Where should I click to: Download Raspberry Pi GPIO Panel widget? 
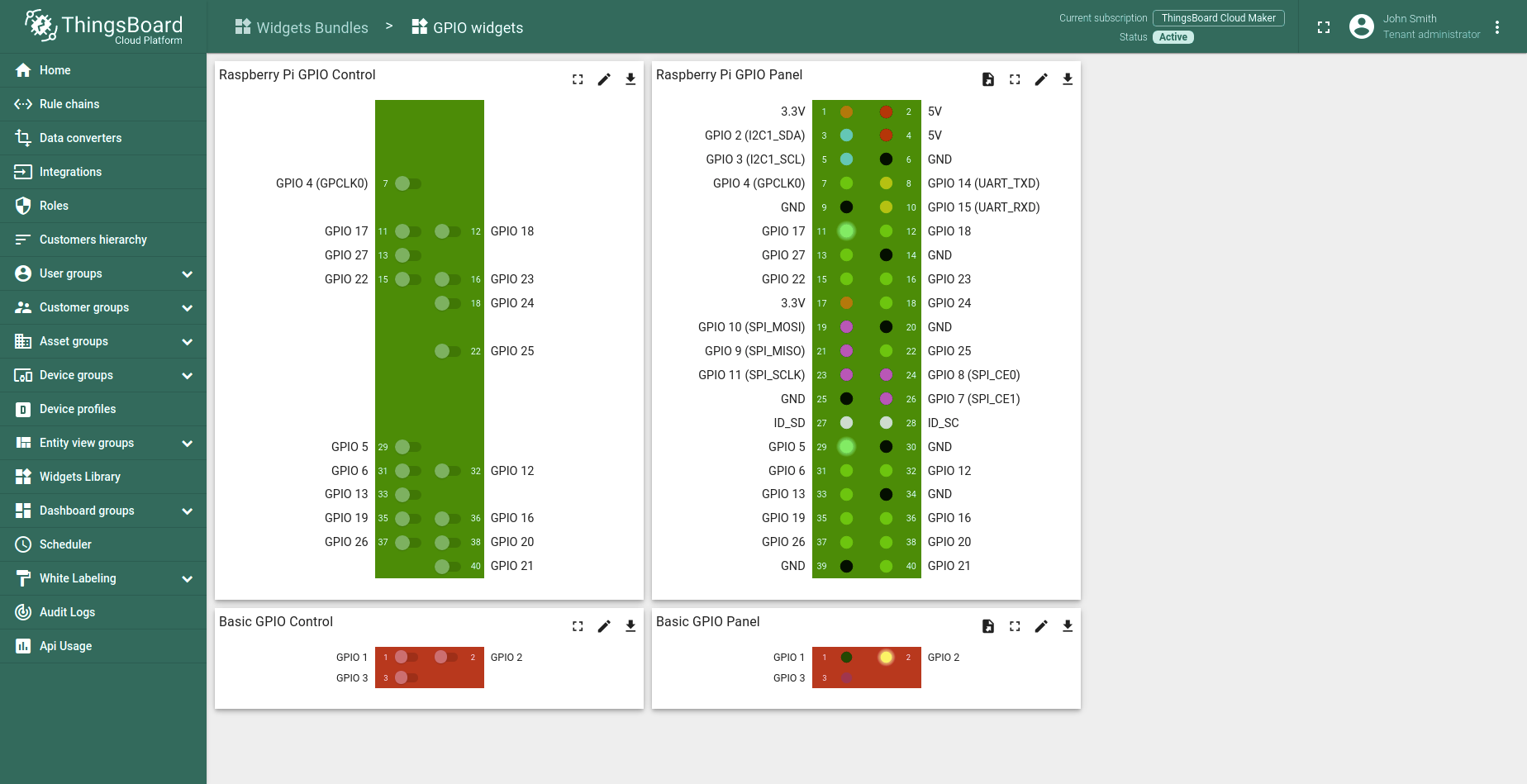point(1068,79)
